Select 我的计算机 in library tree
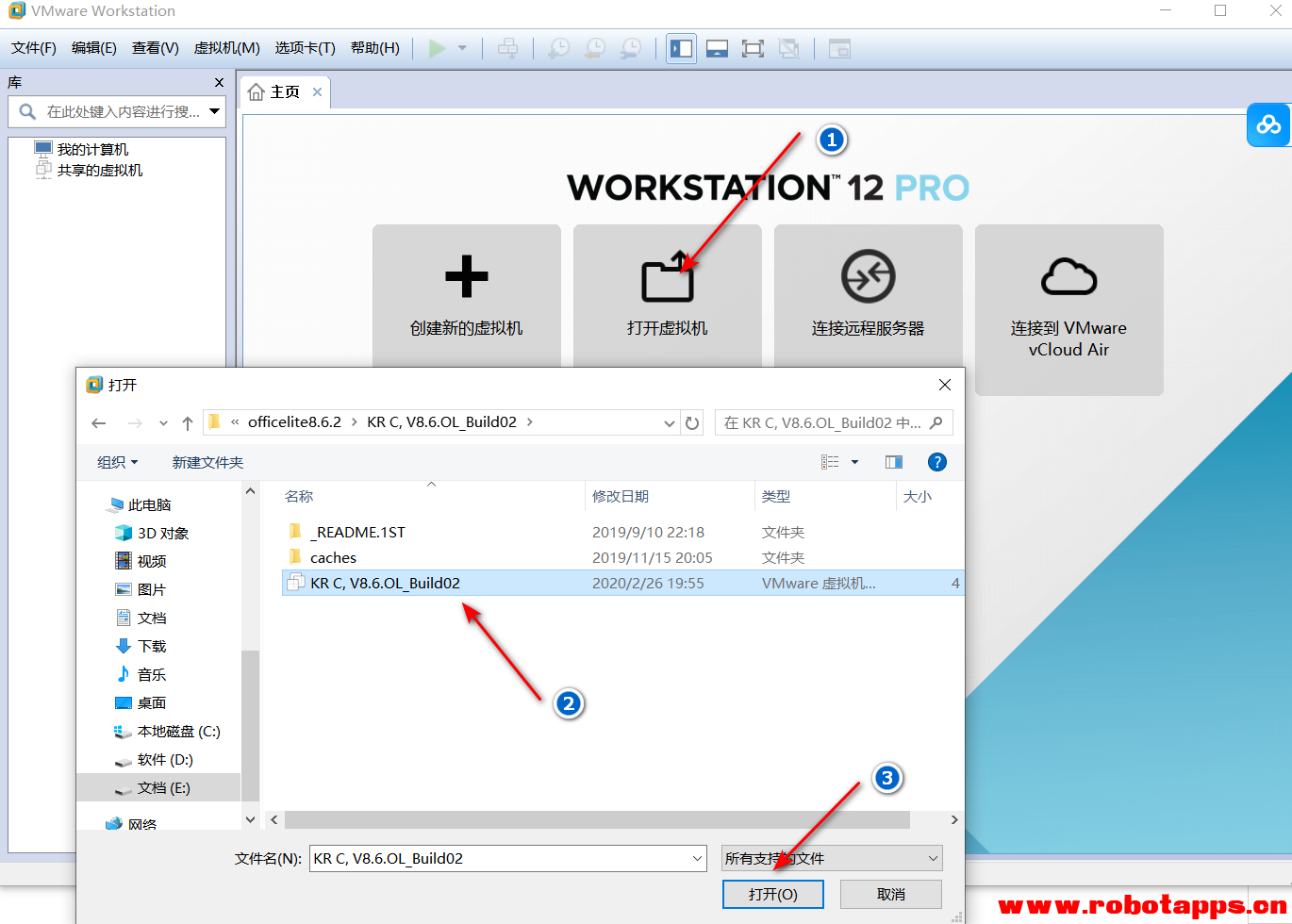The width and height of the screenshot is (1292, 924). click(x=92, y=149)
